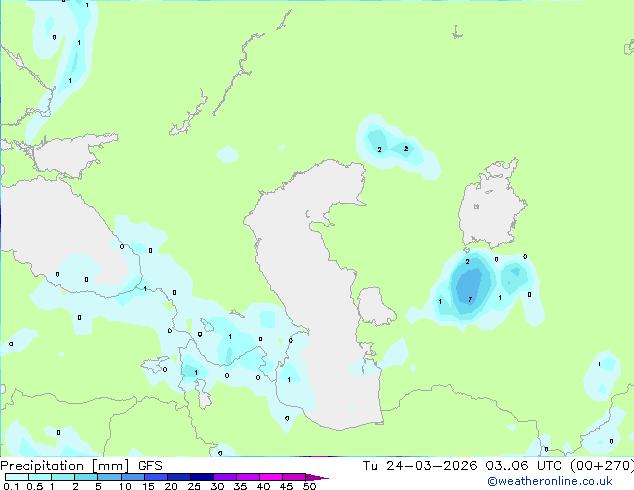Viewport: 634px width, 490px height.
Task: Click the "10" legend scale label
Action: tap(125, 486)
